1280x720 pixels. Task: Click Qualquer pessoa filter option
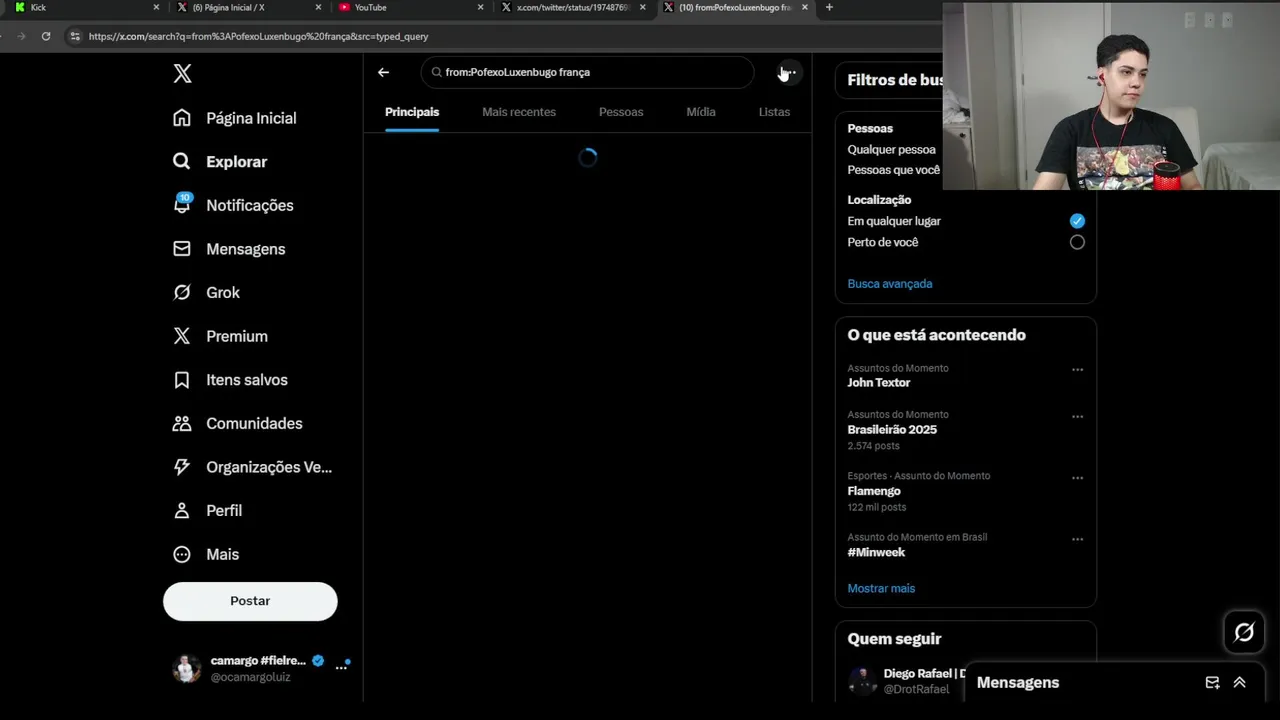click(892, 150)
